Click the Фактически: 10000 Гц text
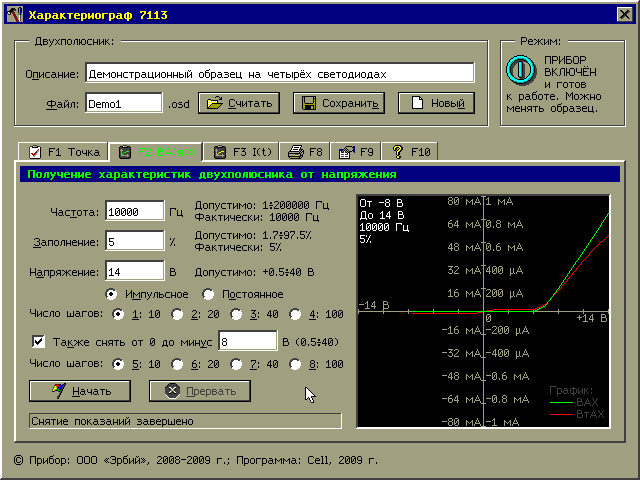Screen dimensions: 640x480 click(257, 217)
